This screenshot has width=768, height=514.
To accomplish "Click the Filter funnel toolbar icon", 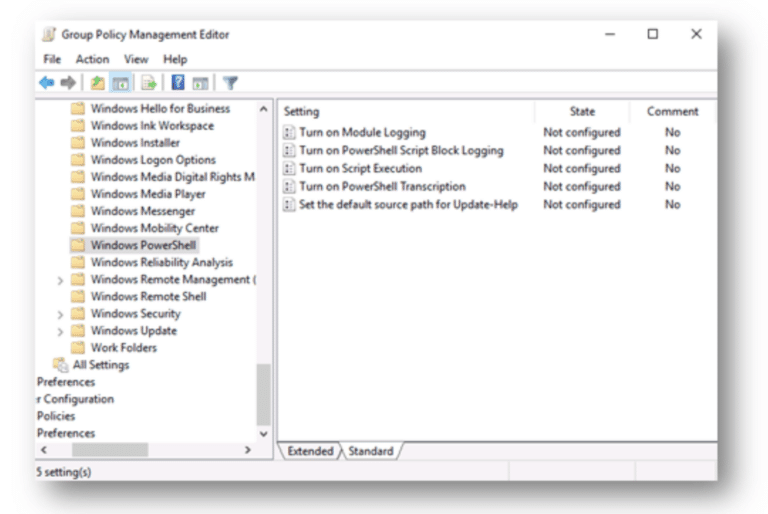I will point(230,83).
